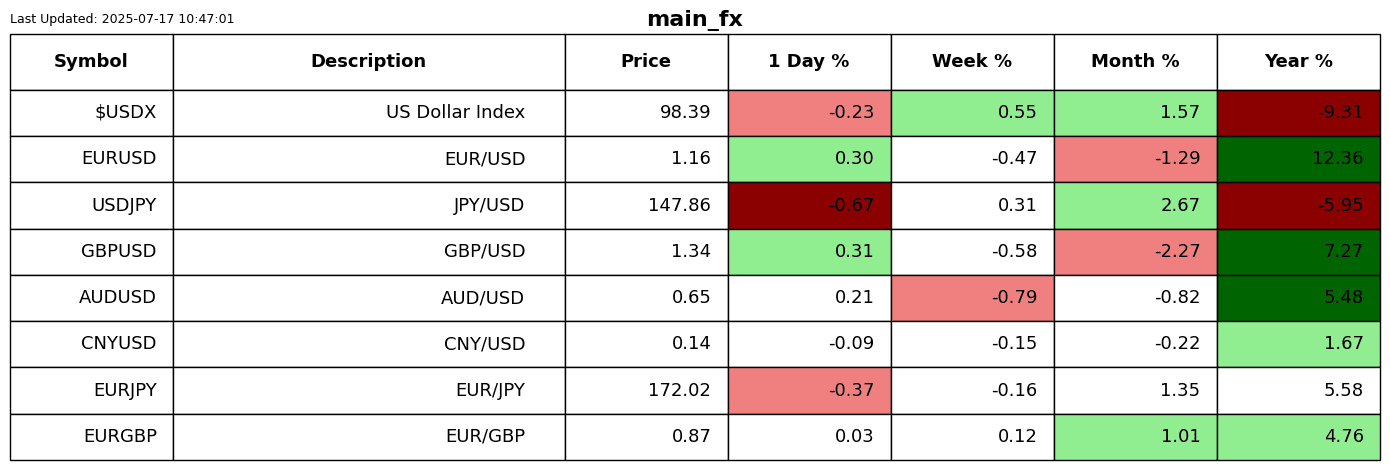Image resolution: width=1390 pixels, height=470 pixels.
Task: Click the Month % column header
Action: 1135,62
